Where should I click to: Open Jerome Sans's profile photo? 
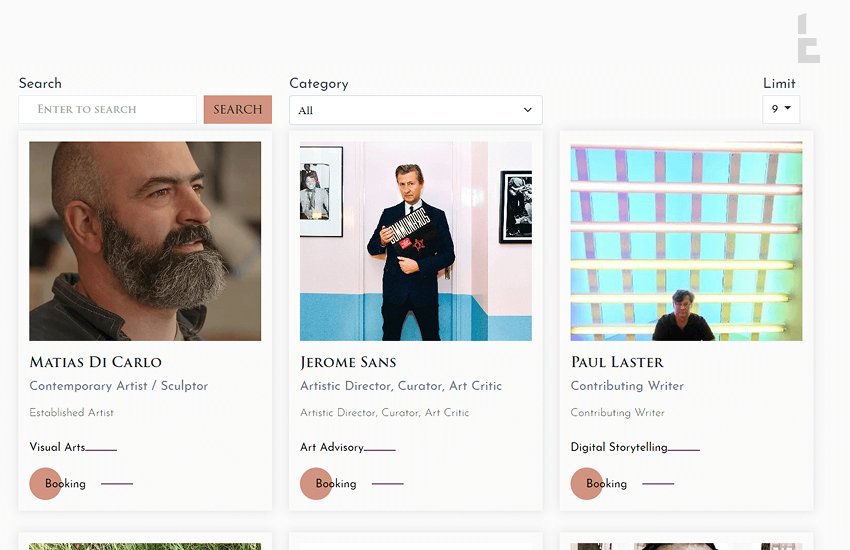point(416,241)
